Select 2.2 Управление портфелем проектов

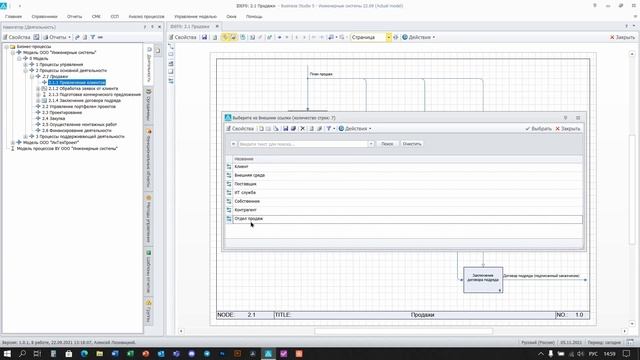pyautogui.click(x=79, y=107)
